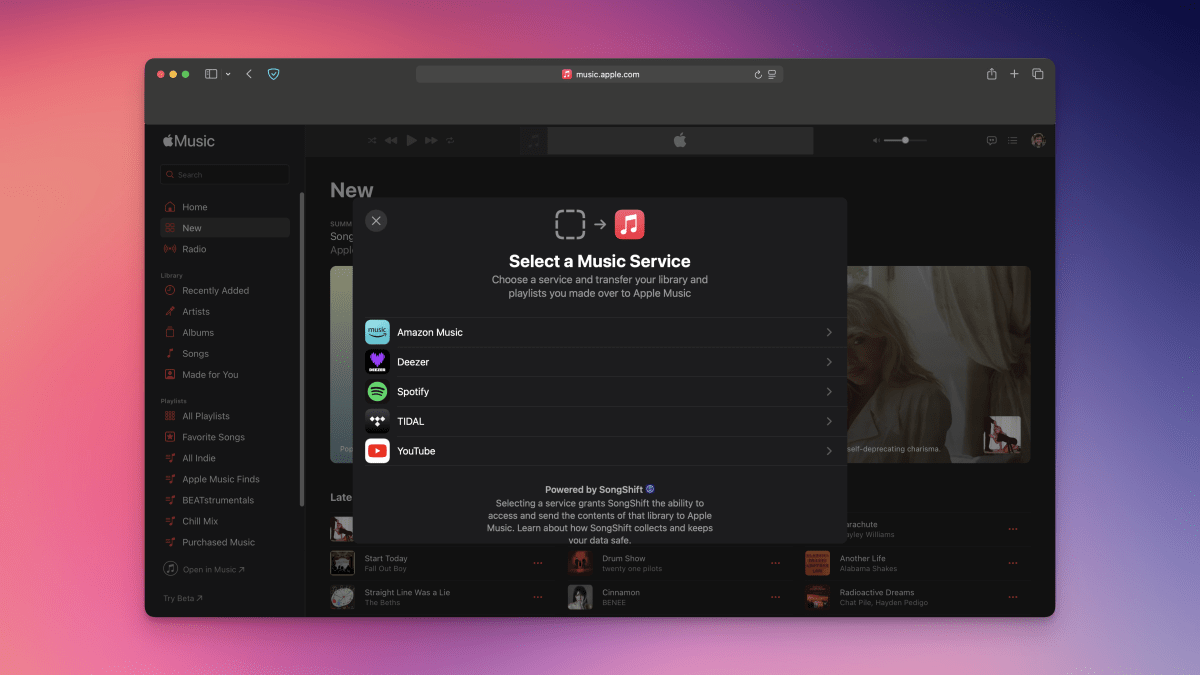Viewport: 1200px width, 675px height.
Task: Click the privacy shield icon in toolbar
Action: tap(273, 74)
